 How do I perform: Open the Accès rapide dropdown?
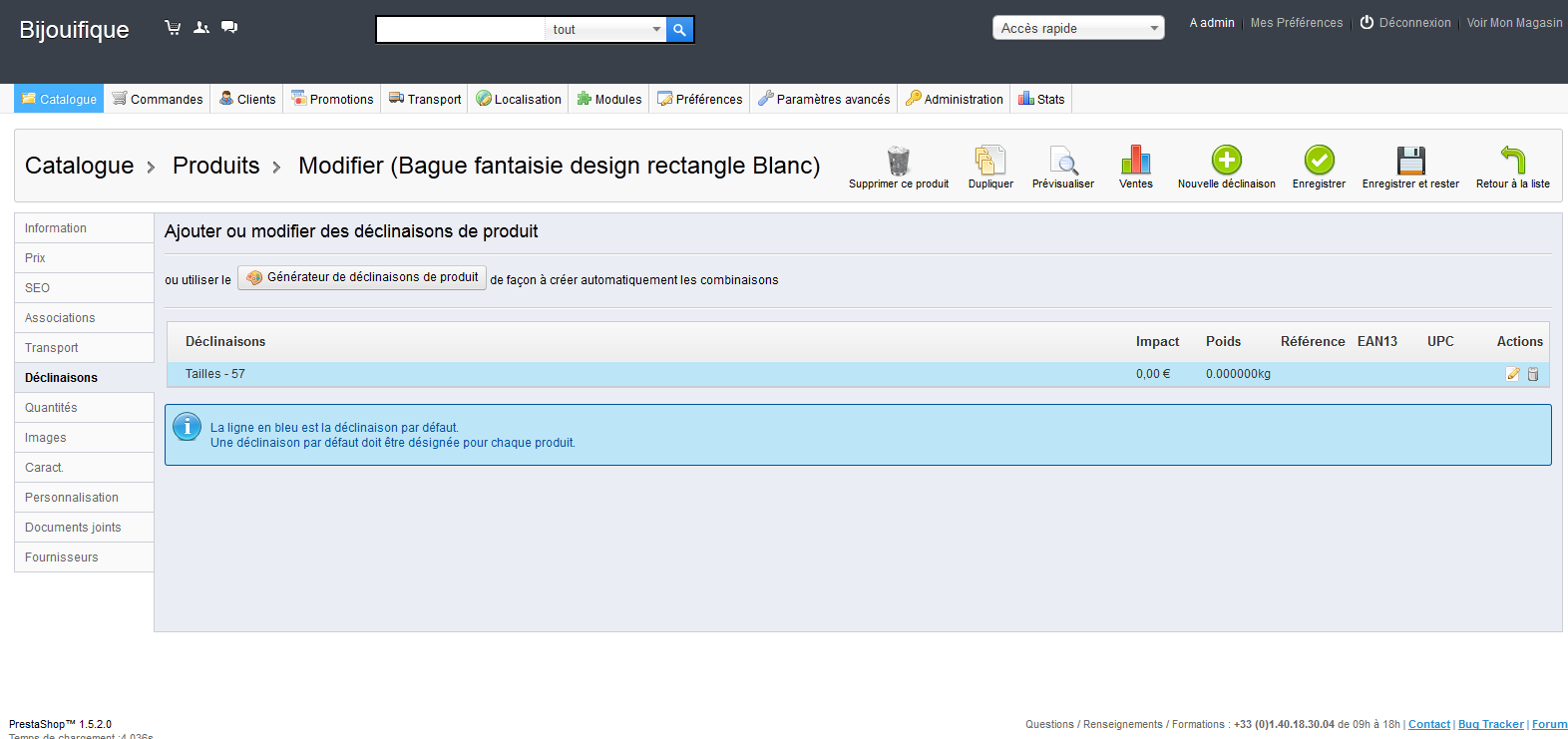[x=1078, y=28]
